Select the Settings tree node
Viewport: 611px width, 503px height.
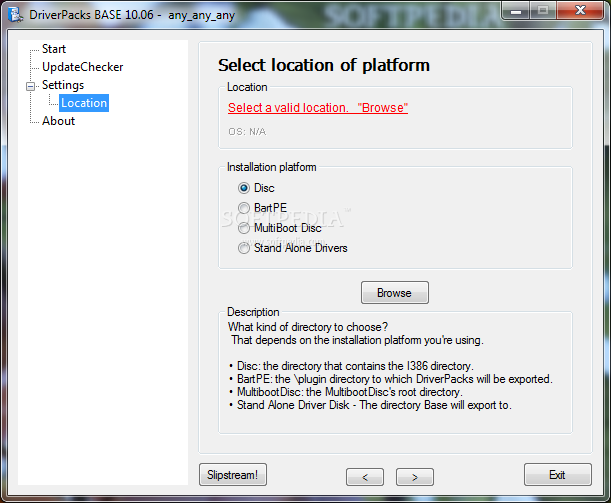pos(63,85)
